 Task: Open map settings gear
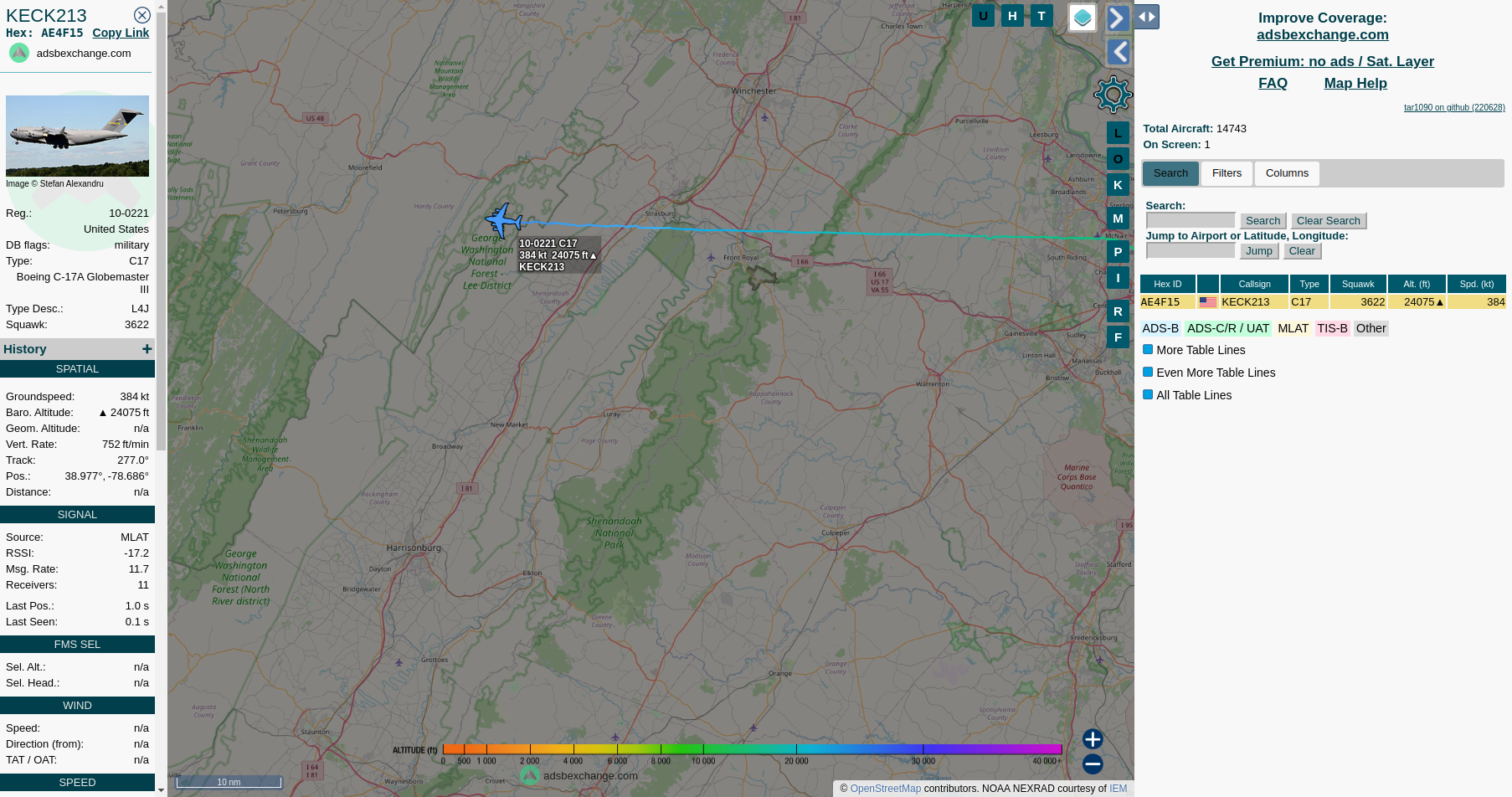pyautogui.click(x=1113, y=95)
